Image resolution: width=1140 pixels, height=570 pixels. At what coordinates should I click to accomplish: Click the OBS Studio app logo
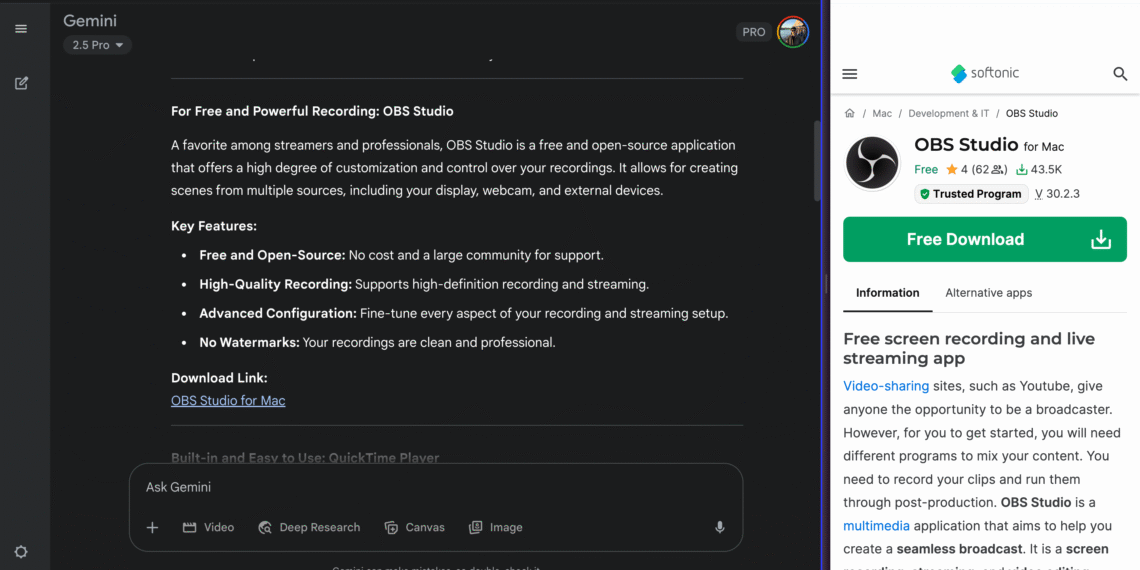pyautogui.click(x=872, y=164)
